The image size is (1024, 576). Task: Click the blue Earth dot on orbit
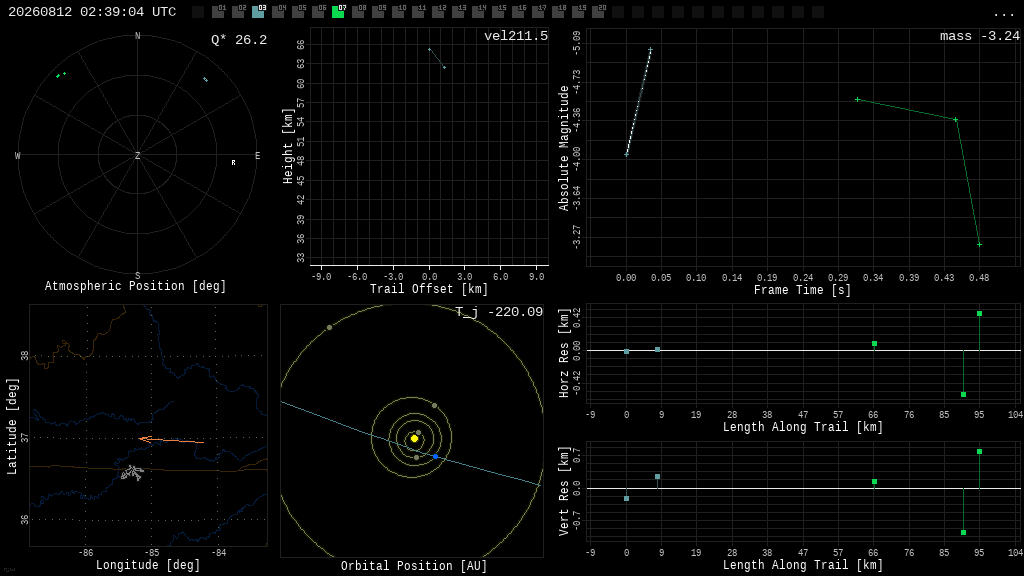(x=436, y=456)
